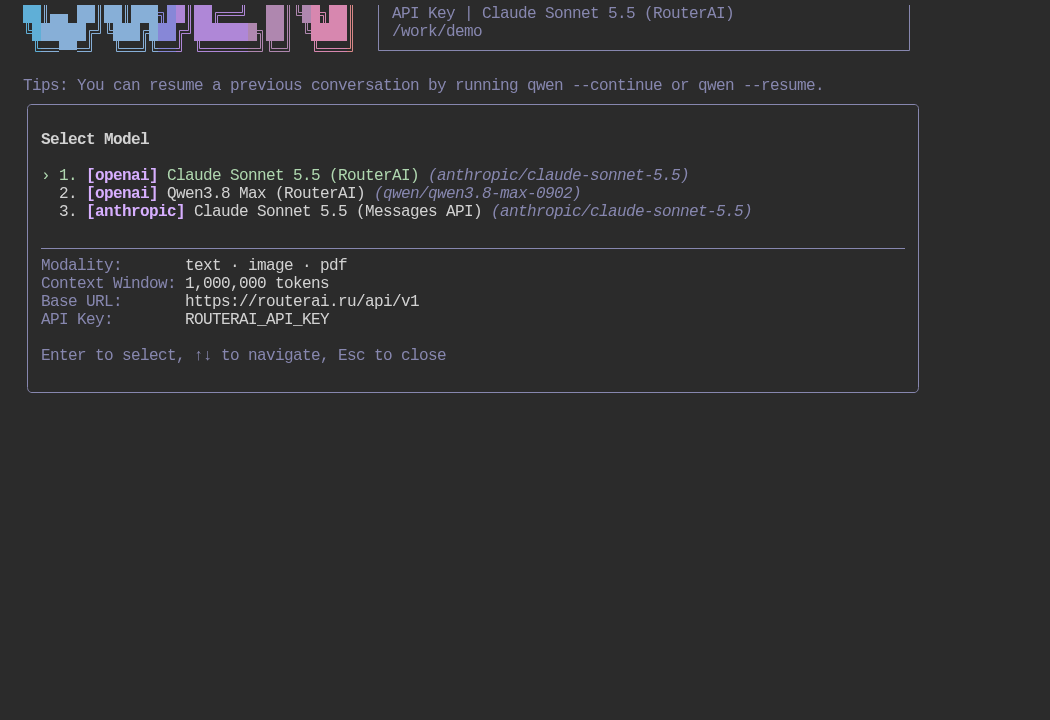Choose Qwen3.8 Max (RouterAI) in the model list
This screenshot has width=1050, height=720.
[x=319, y=193]
